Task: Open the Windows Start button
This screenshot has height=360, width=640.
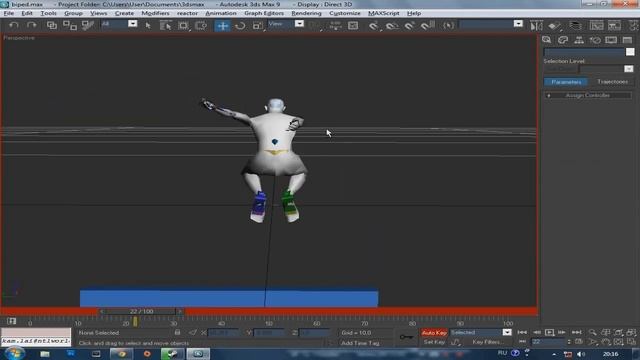Action: pos(14,353)
